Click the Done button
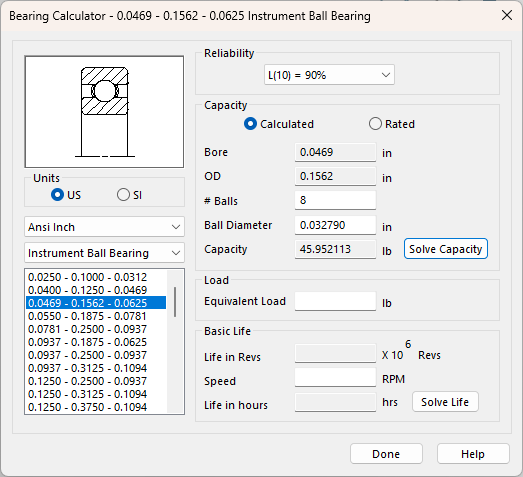This screenshot has width=523, height=477. [386, 454]
